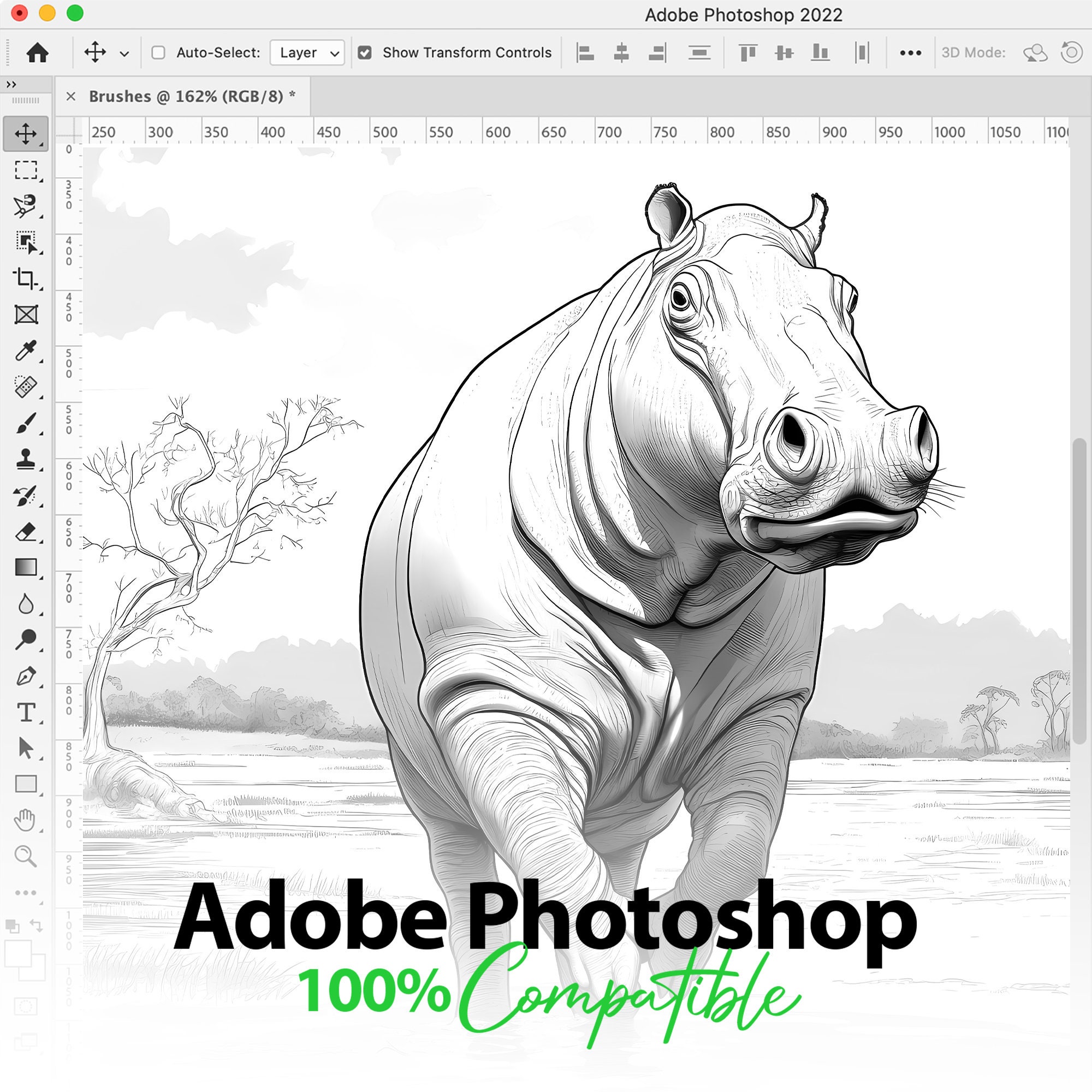Select the Frame tool
The height and width of the screenshot is (1092, 1092).
(26, 314)
